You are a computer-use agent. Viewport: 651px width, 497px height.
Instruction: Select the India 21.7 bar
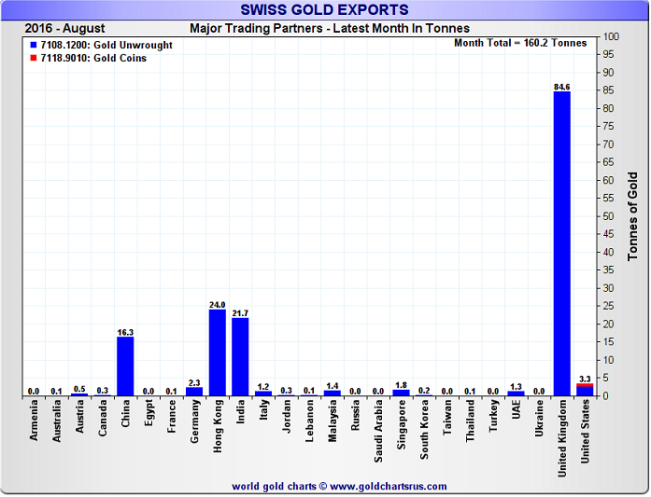(240, 357)
